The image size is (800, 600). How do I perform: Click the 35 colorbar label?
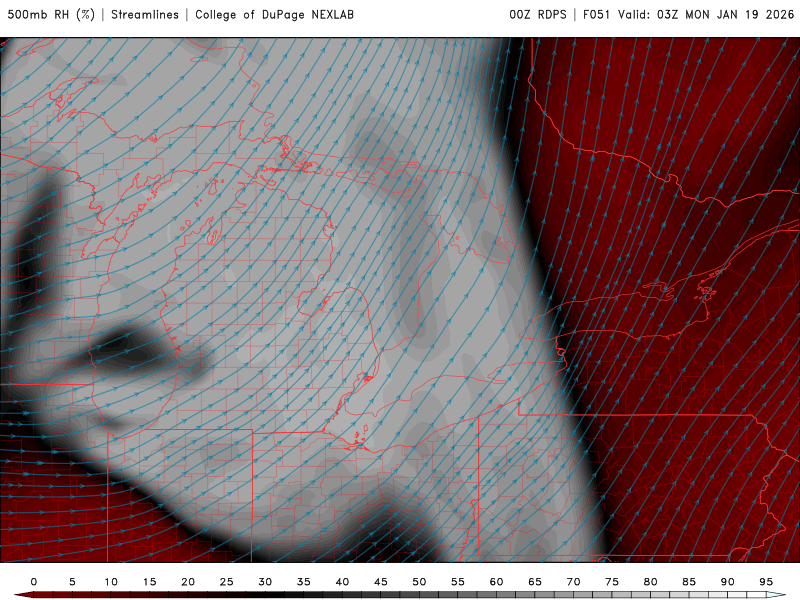point(304,582)
